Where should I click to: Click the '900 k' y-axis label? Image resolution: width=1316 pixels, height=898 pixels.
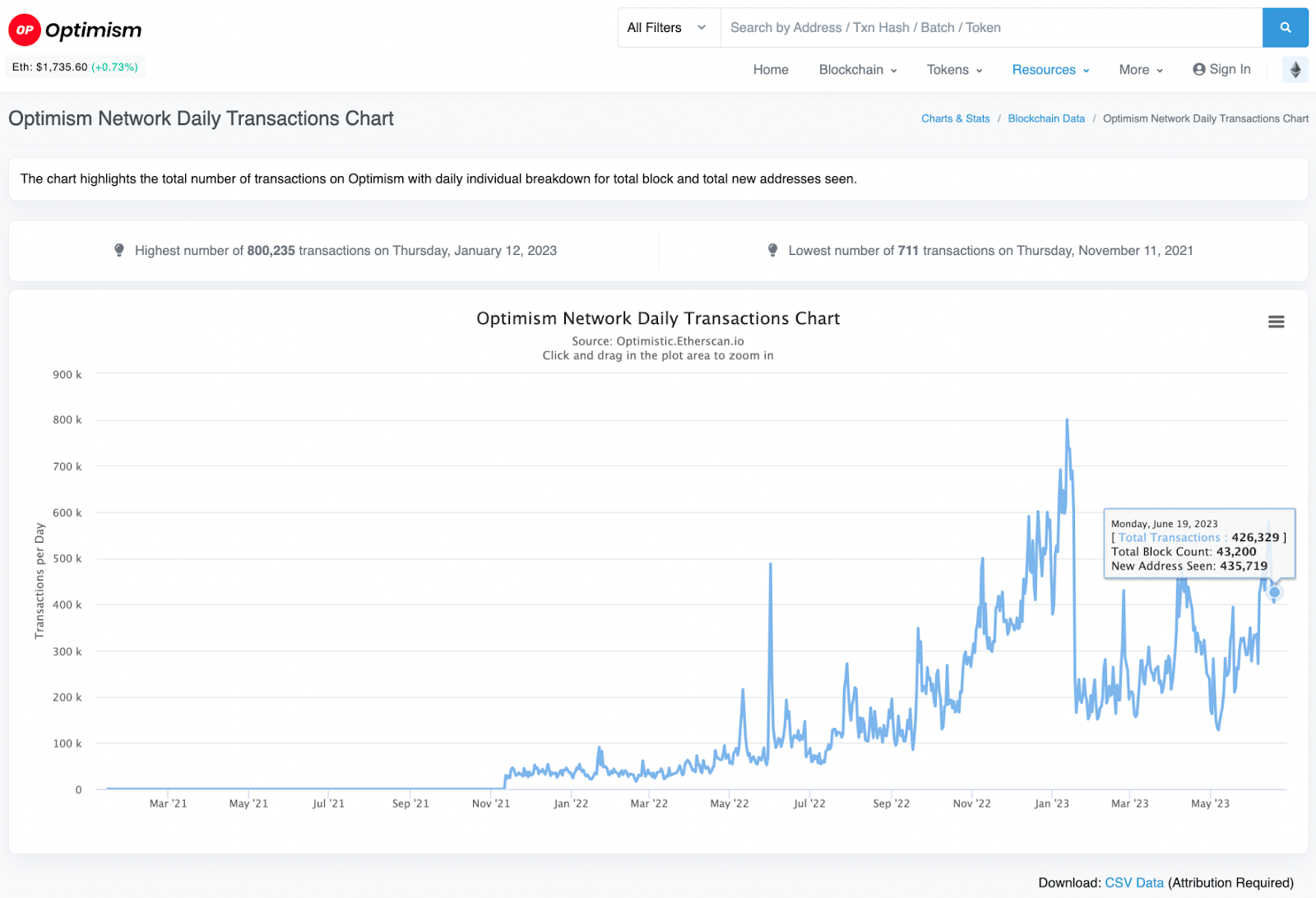[x=67, y=375]
